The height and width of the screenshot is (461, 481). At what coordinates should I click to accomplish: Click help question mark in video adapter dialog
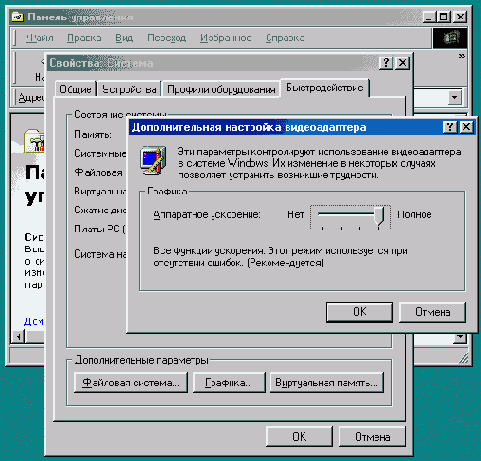450,127
